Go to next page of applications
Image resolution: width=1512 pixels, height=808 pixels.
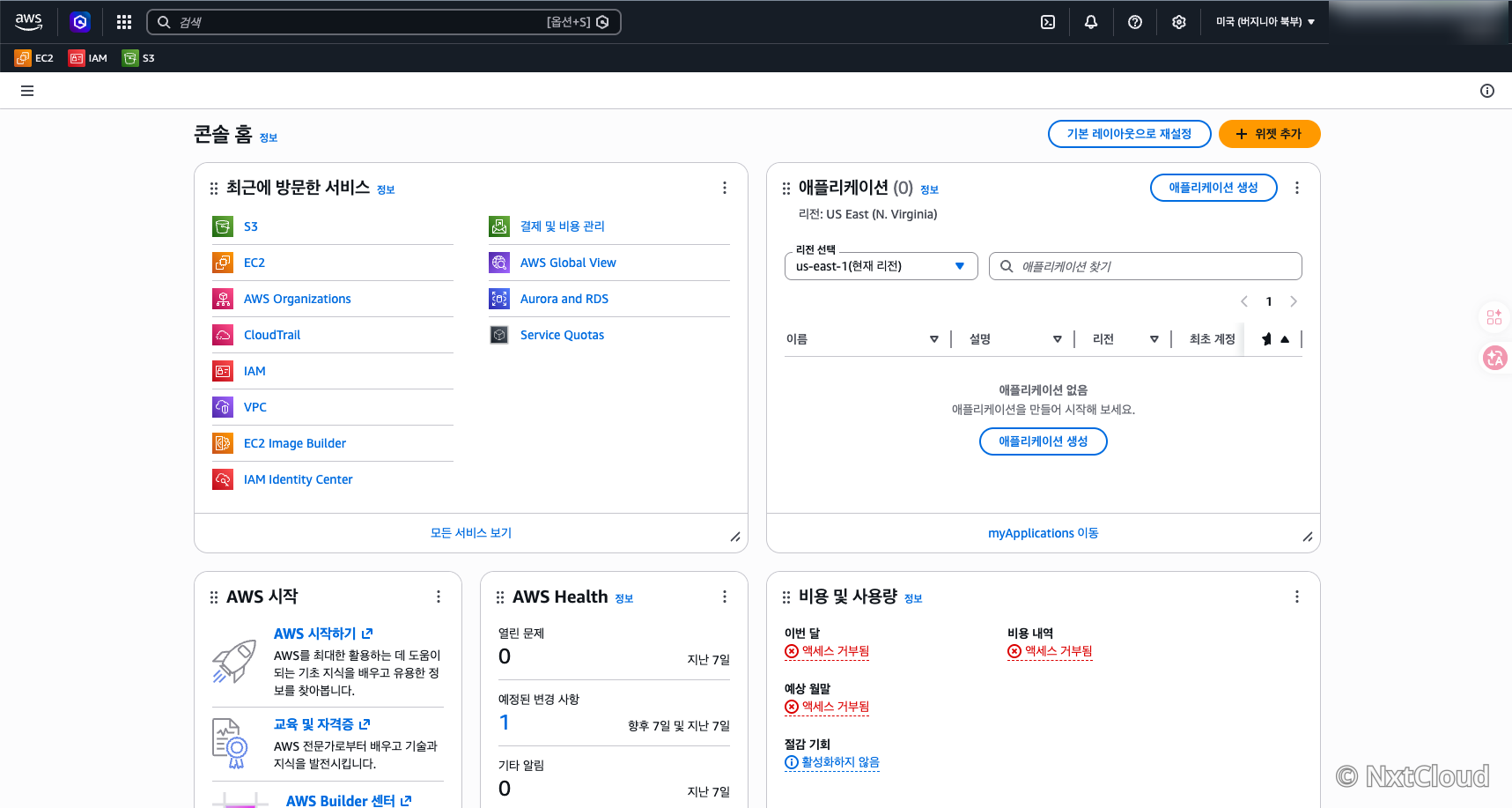click(1294, 301)
